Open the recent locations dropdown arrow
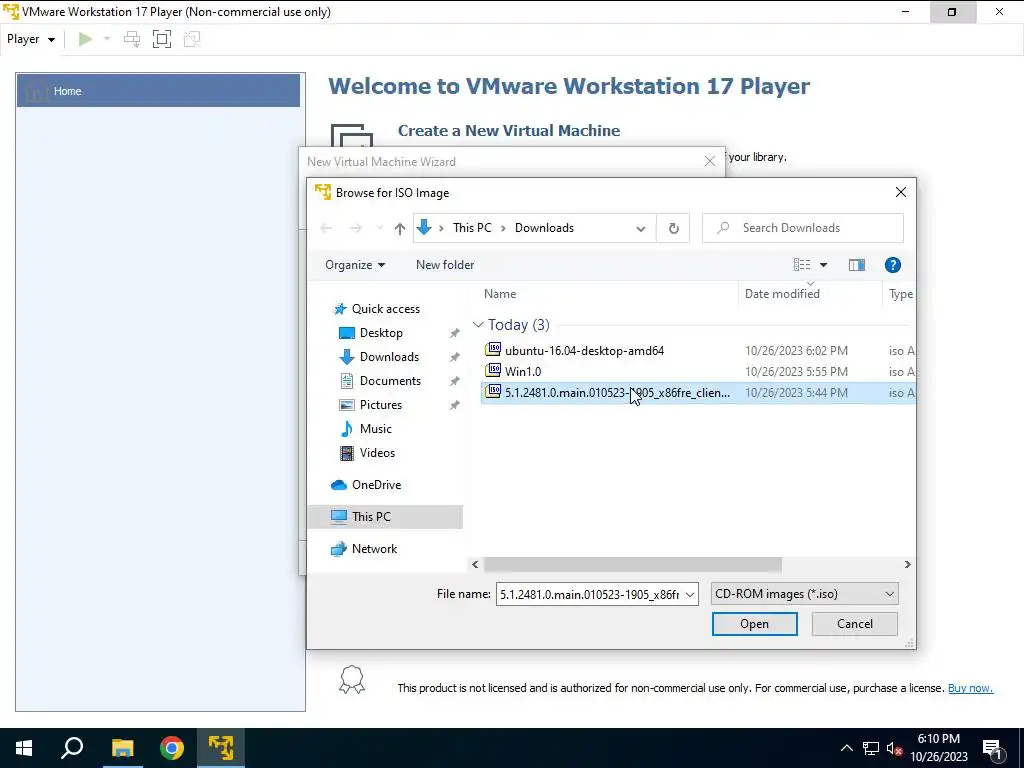Image resolution: width=1024 pixels, height=768 pixels. pyautogui.click(x=379, y=228)
